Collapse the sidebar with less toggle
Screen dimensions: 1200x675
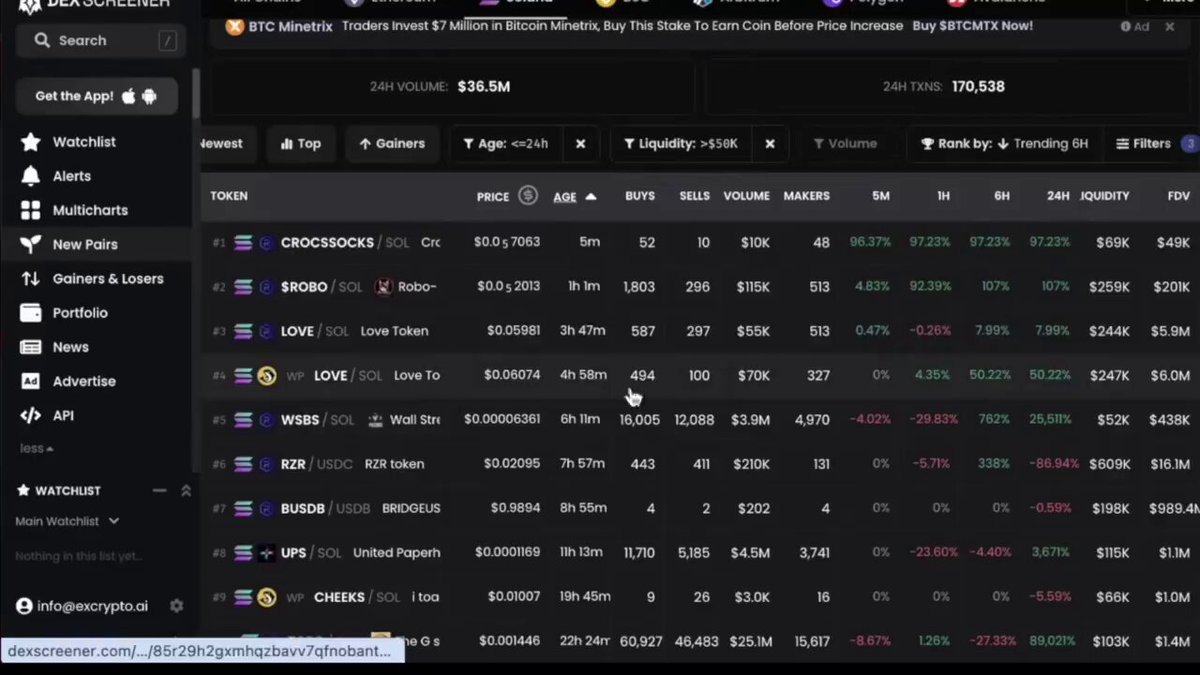[37, 449]
